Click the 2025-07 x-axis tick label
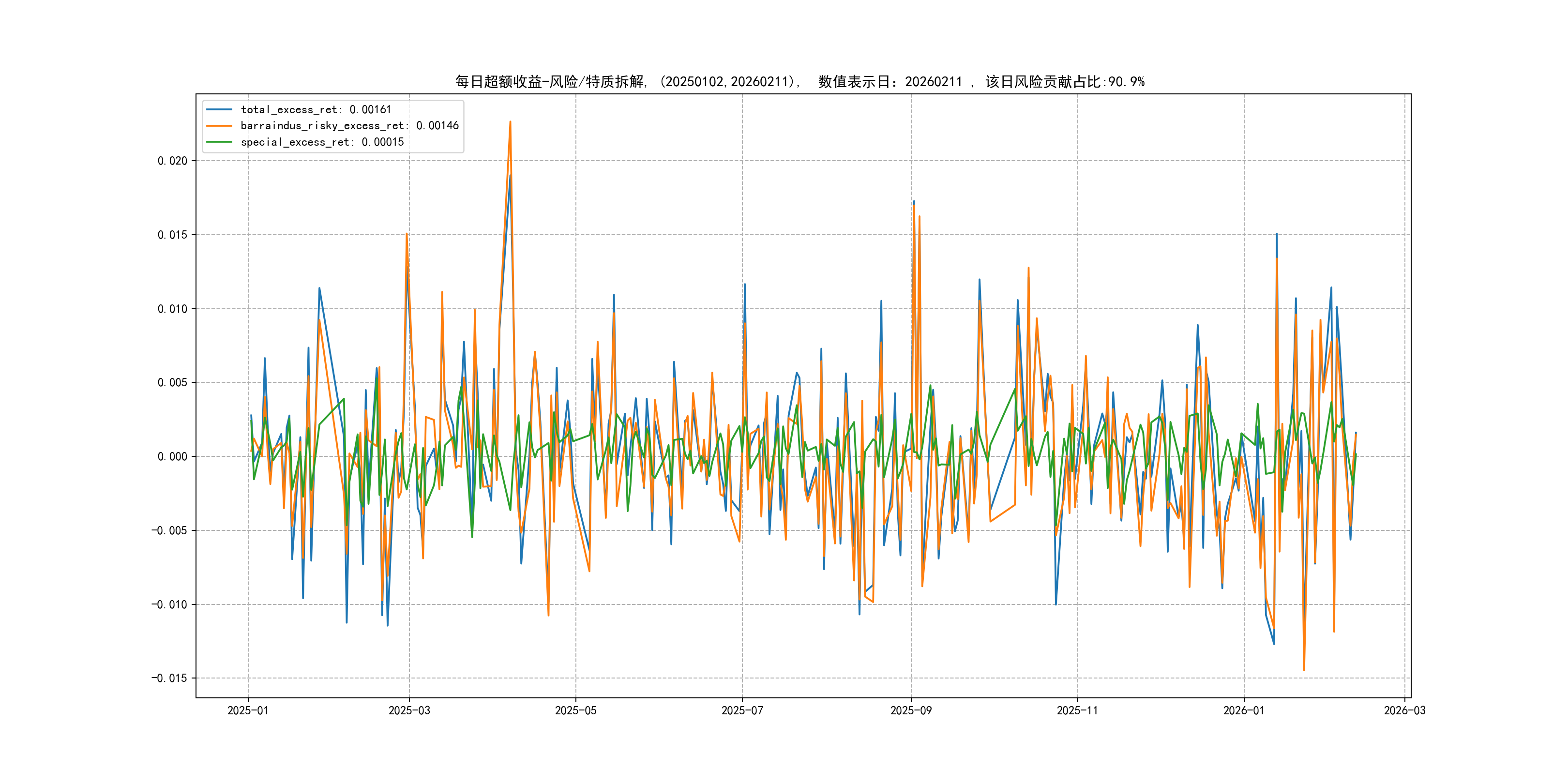The width and height of the screenshot is (1568, 784). click(742, 710)
